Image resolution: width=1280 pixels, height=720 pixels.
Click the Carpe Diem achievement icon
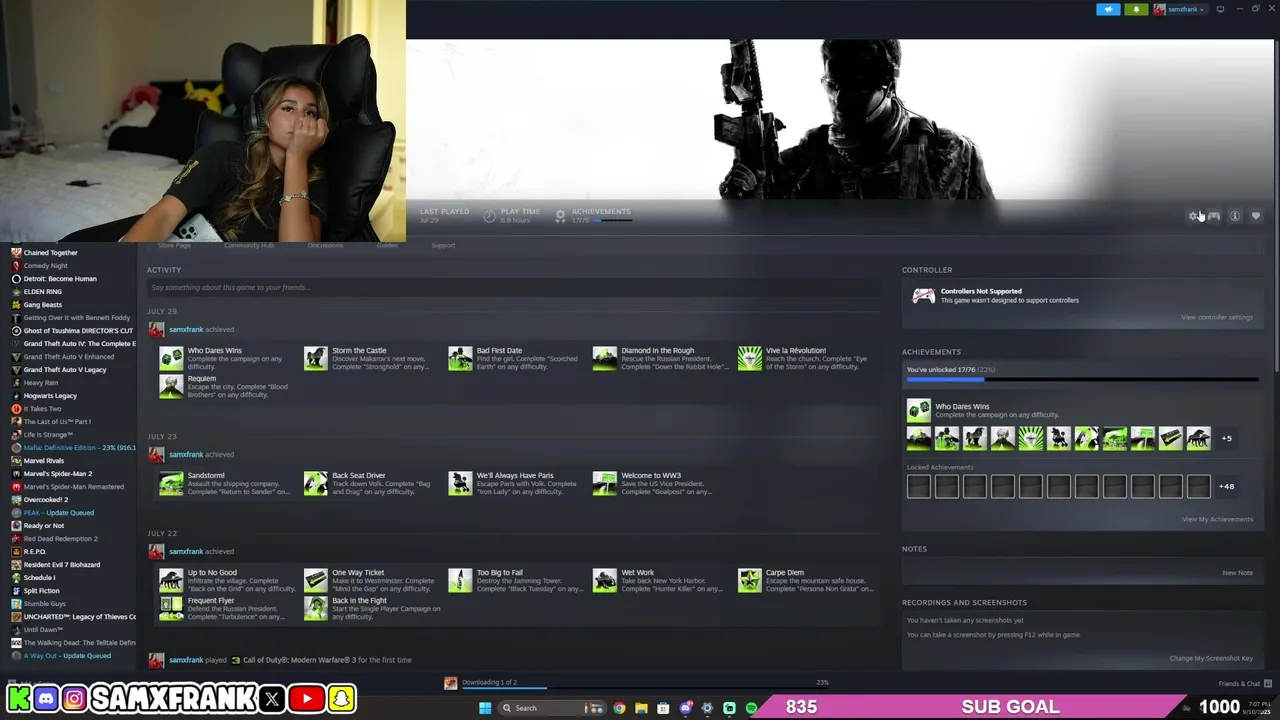pos(749,580)
